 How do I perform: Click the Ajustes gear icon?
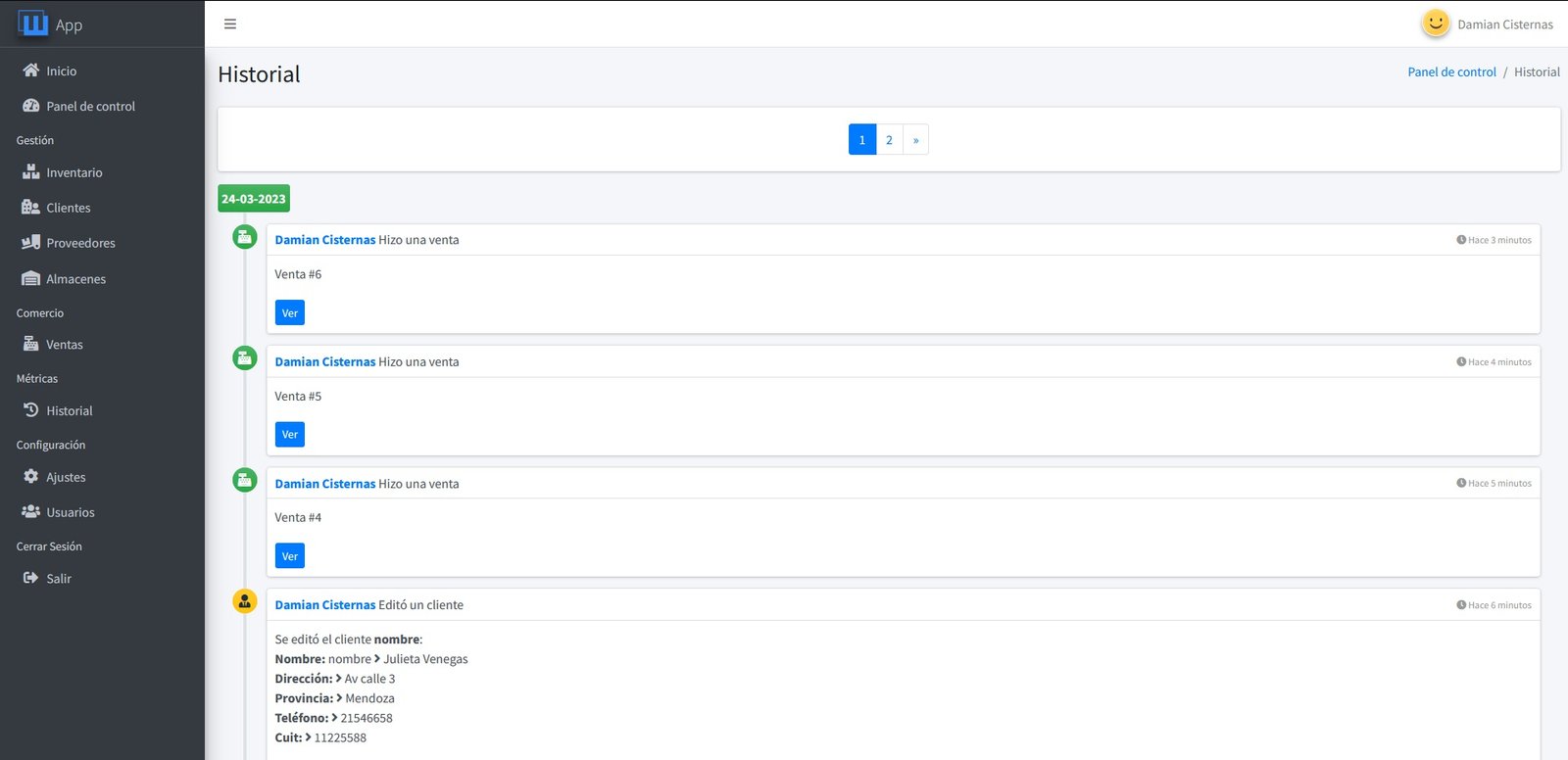click(x=31, y=477)
